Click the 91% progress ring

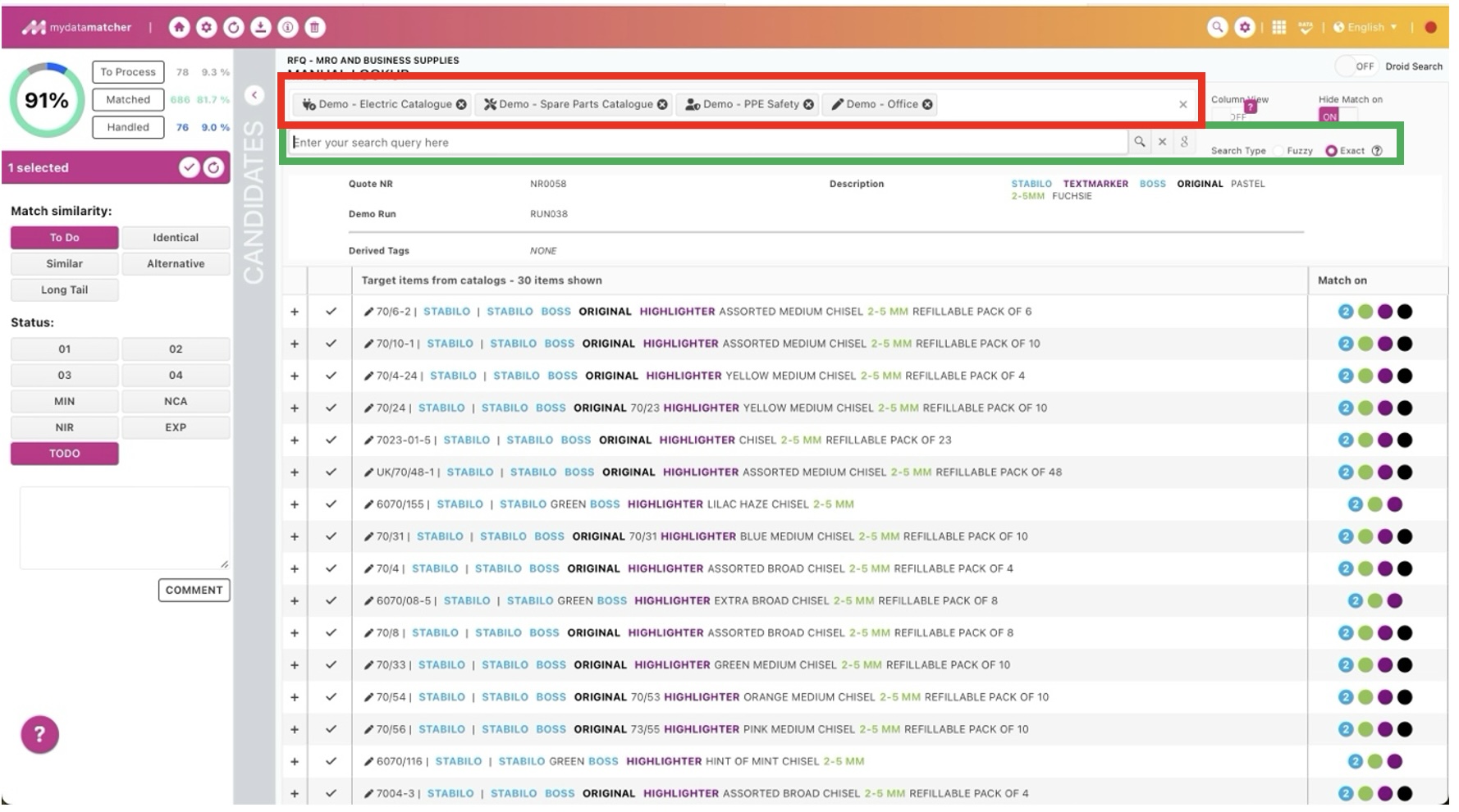tap(47, 101)
